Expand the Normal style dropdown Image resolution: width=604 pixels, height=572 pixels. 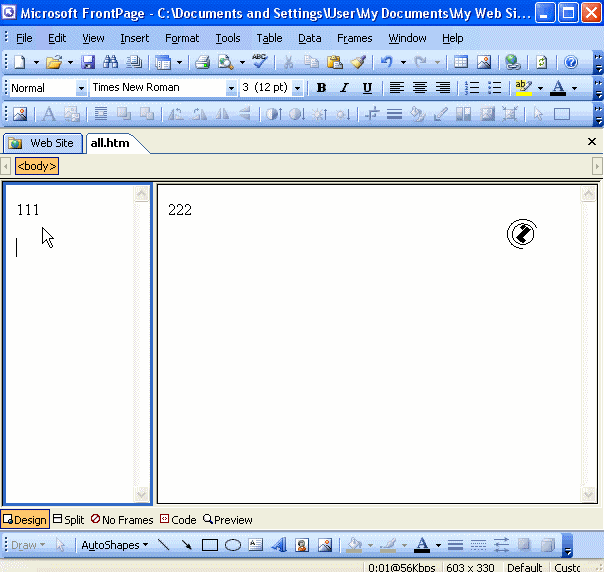point(81,88)
